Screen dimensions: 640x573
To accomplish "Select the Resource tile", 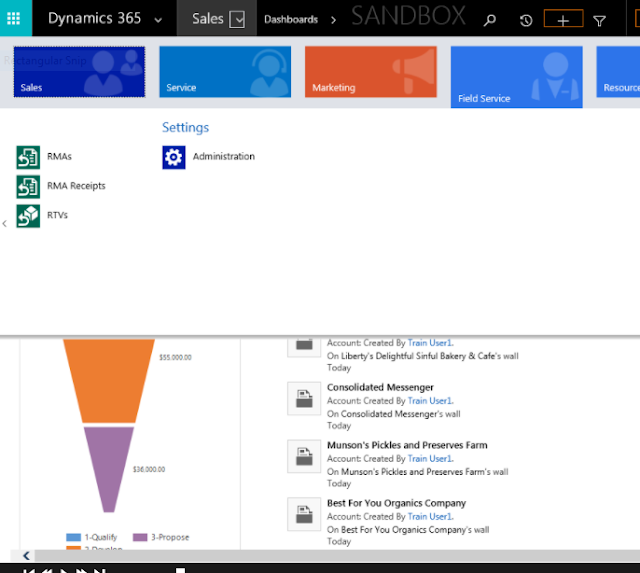I will click(x=618, y=72).
